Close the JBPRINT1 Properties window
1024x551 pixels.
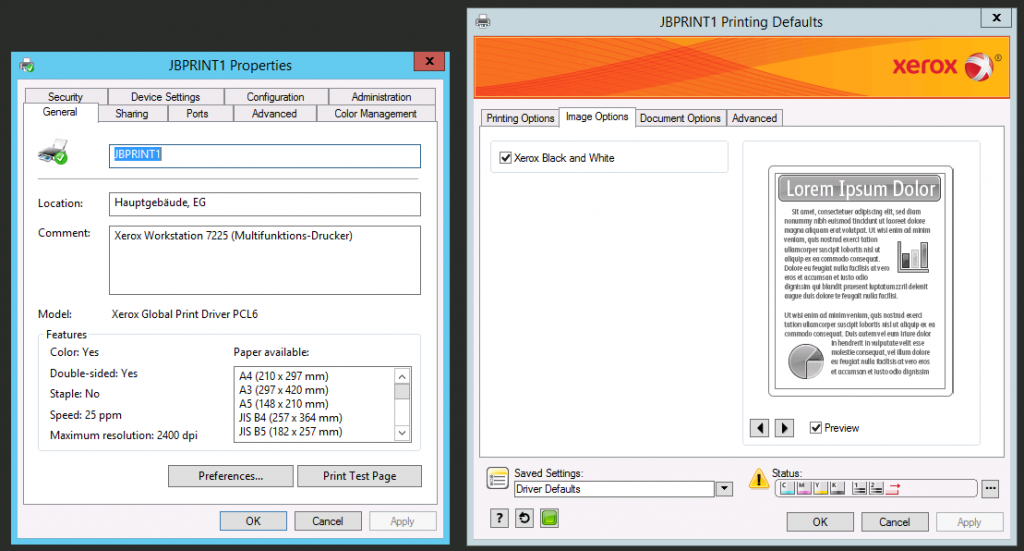click(x=429, y=61)
